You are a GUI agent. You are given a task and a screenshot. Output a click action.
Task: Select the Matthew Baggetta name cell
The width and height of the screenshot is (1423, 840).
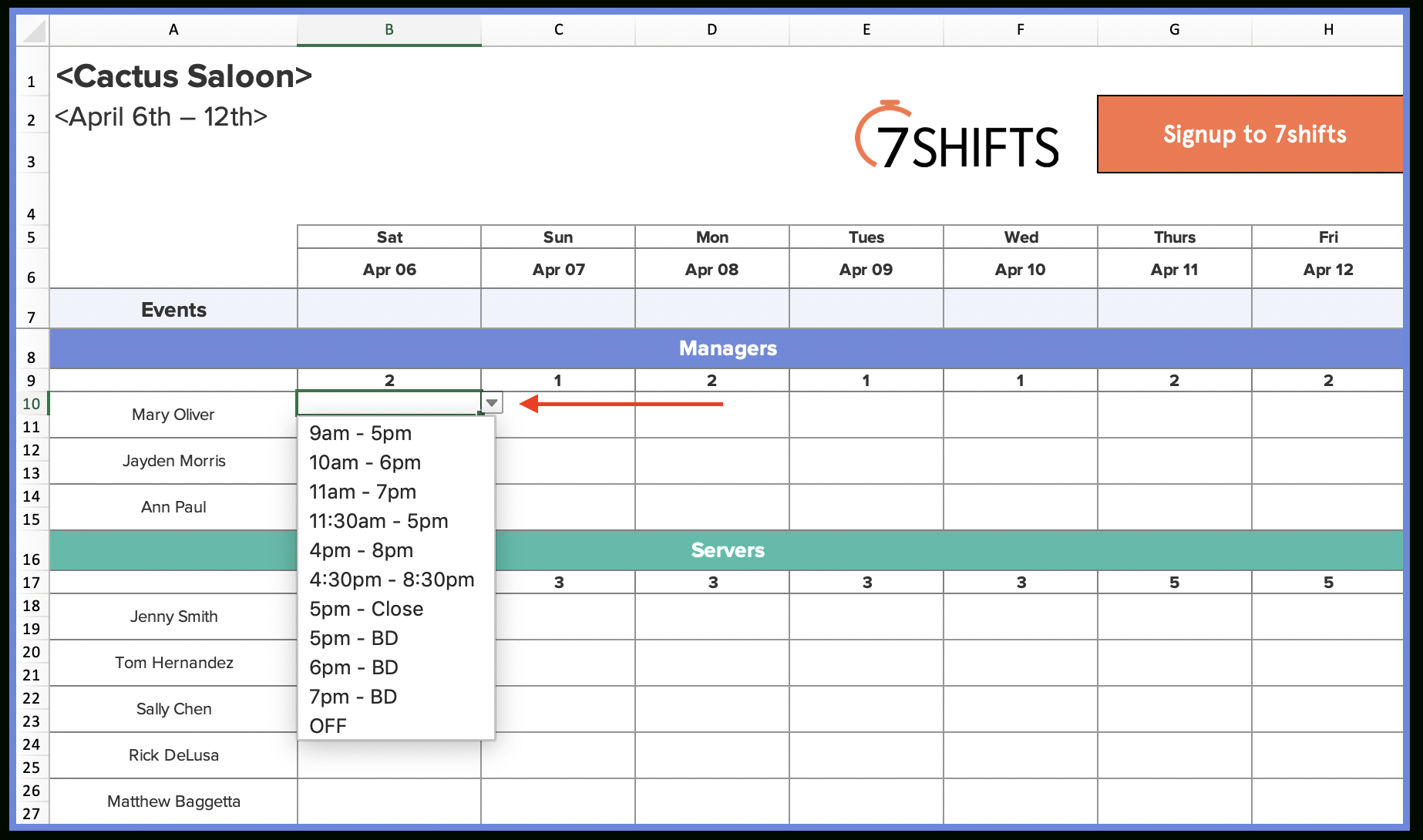point(173,801)
